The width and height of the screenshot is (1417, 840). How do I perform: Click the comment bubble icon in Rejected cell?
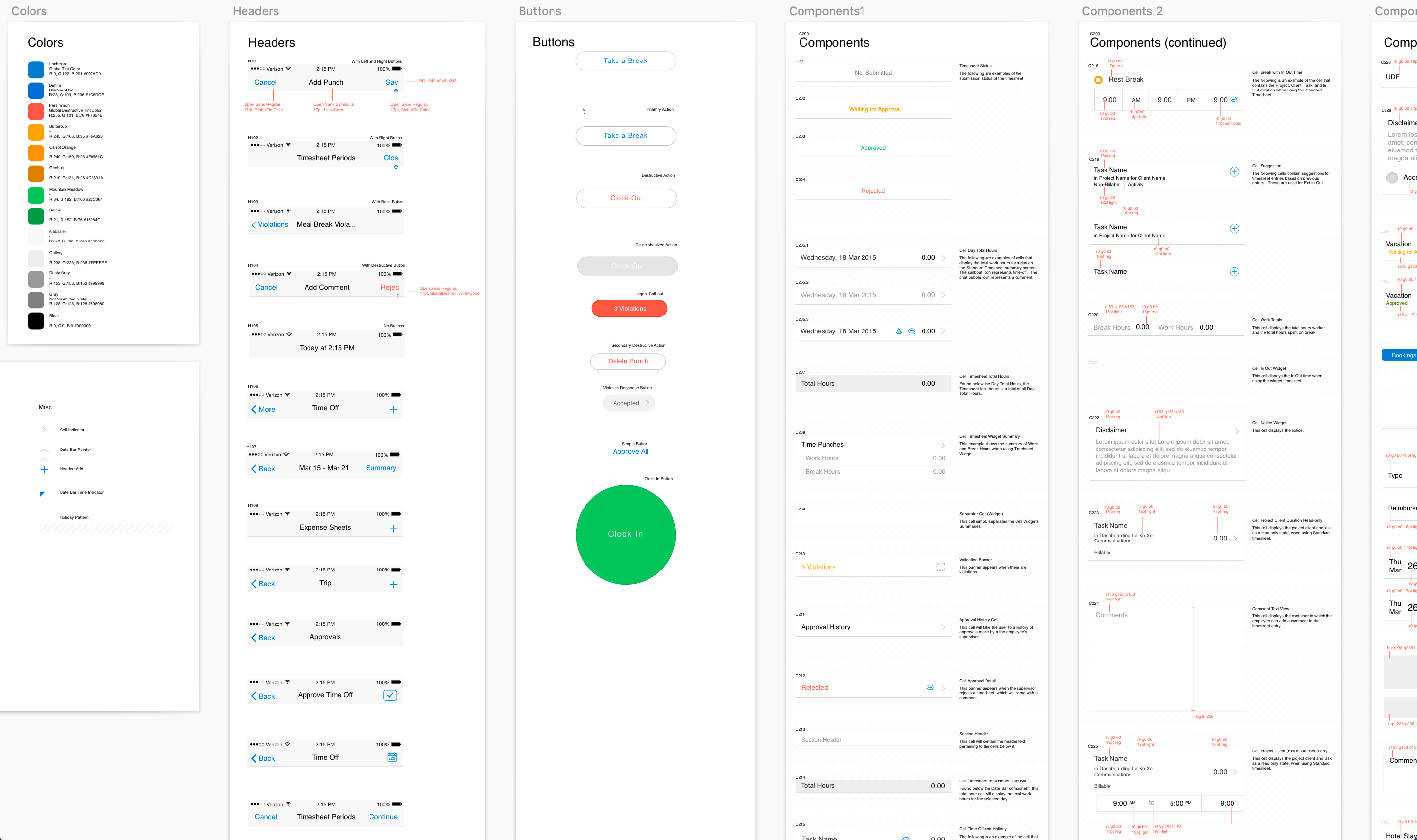[929, 687]
